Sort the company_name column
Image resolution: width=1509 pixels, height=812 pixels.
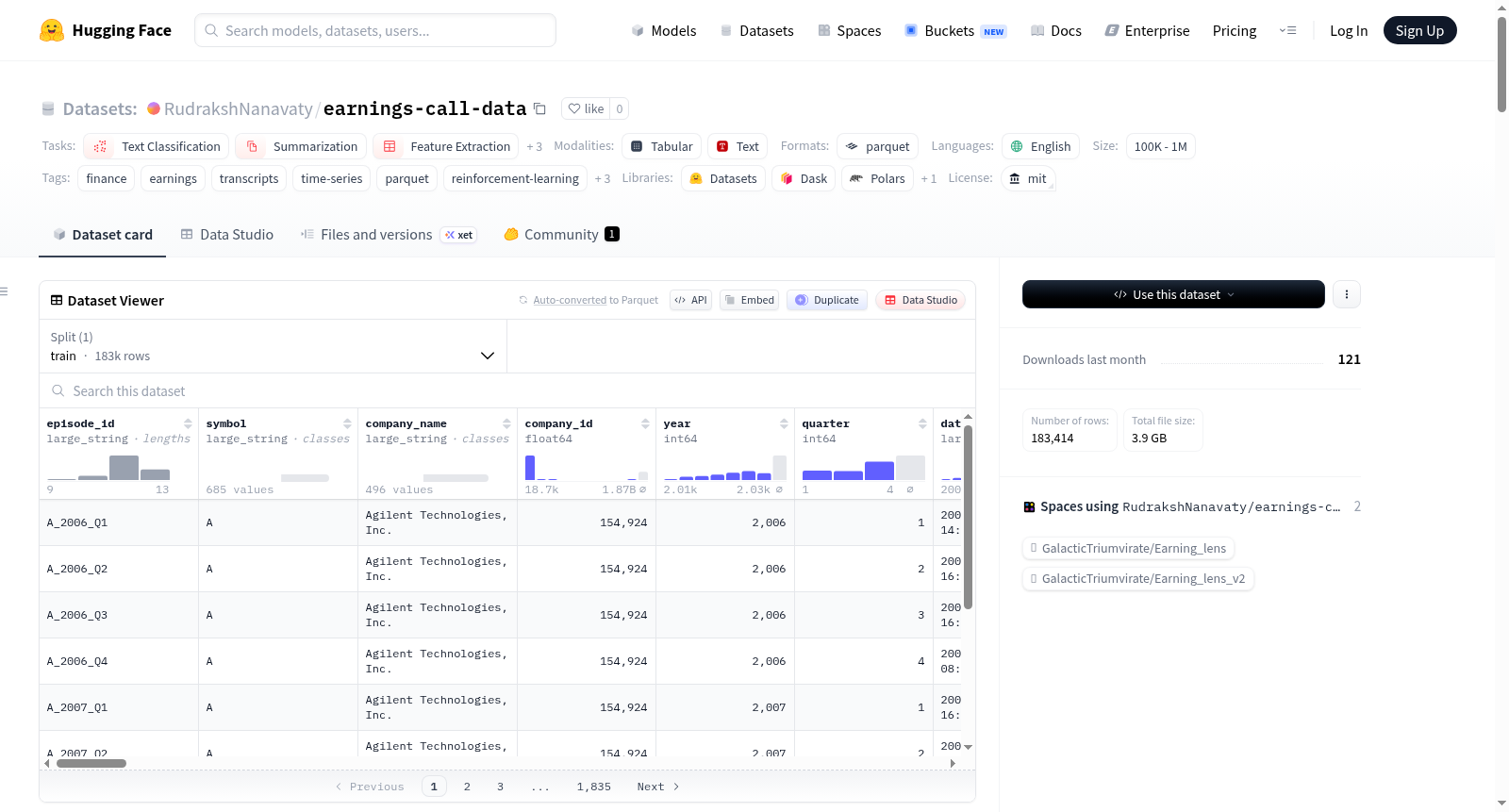click(x=506, y=423)
